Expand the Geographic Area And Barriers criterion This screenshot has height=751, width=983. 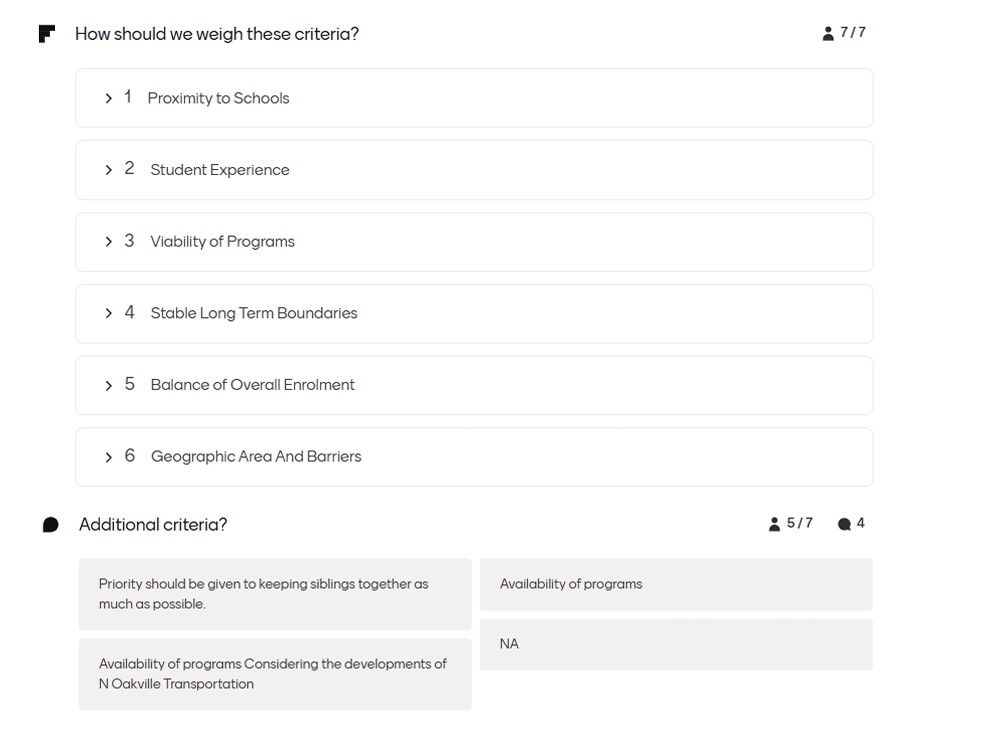click(108, 456)
